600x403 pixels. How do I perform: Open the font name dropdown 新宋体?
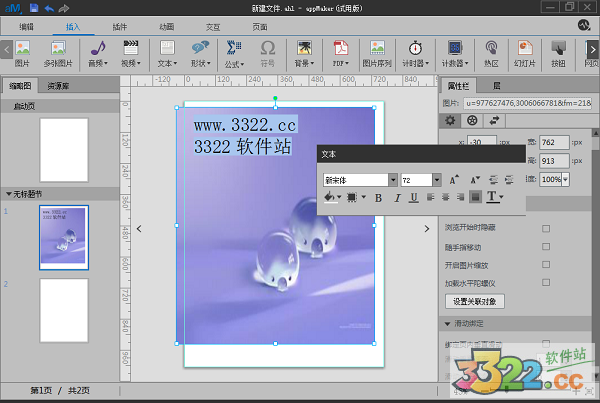tap(359, 180)
